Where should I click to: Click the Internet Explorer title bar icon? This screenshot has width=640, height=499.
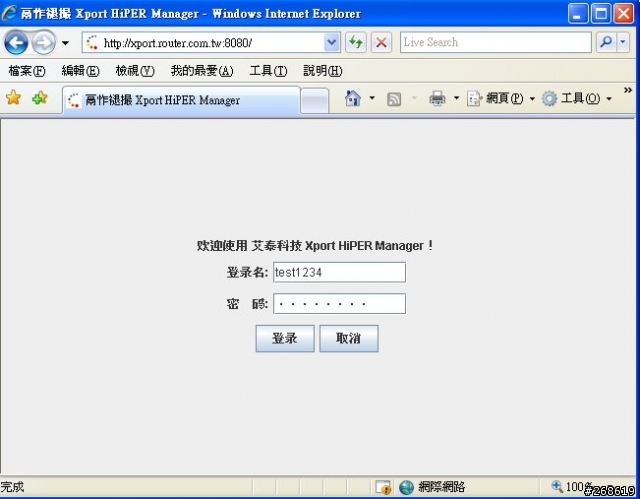click(9, 13)
